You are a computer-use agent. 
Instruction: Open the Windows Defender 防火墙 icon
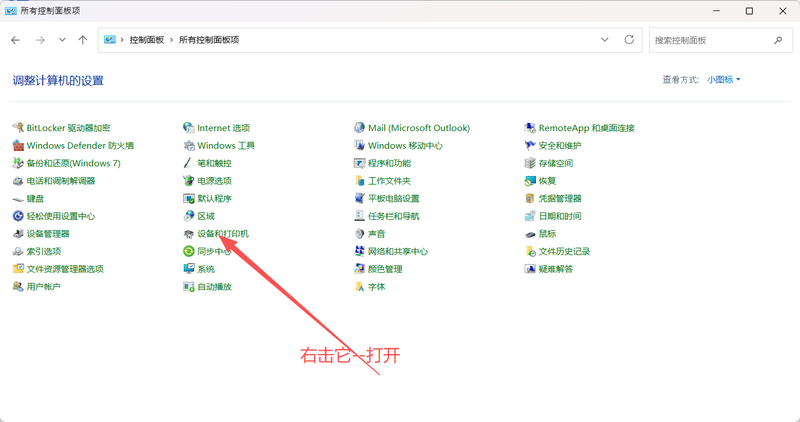[x=18, y=146]
